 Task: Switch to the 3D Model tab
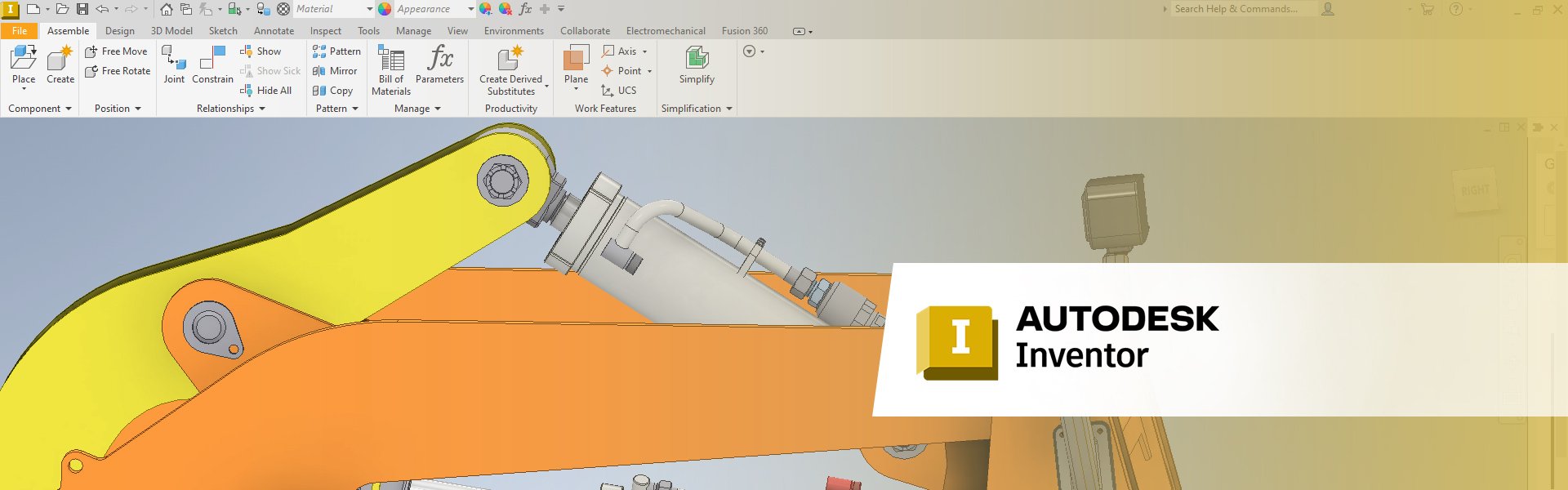[171, 31]
